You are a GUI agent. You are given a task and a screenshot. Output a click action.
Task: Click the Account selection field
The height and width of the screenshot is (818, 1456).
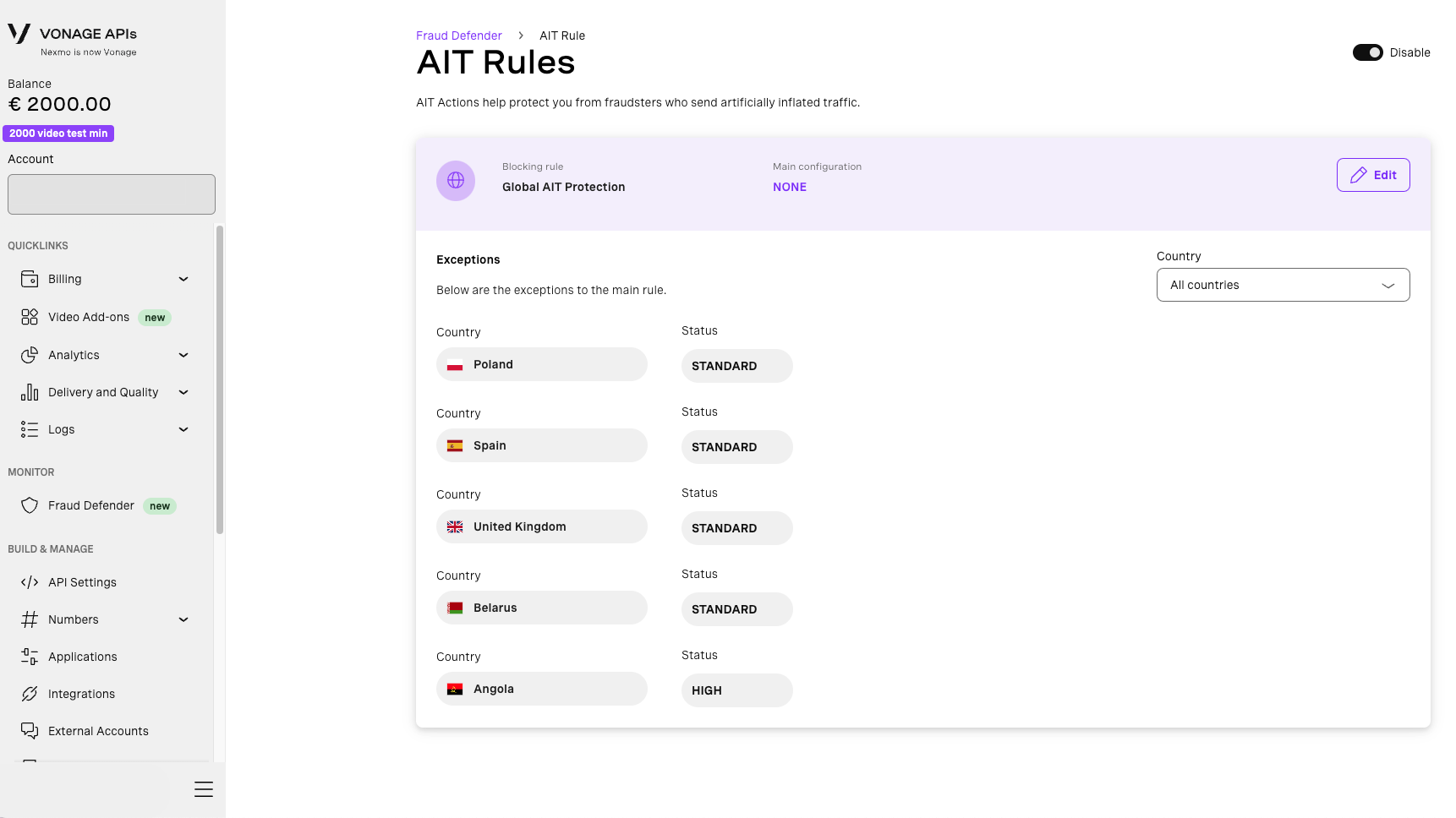tap(111, 194)
